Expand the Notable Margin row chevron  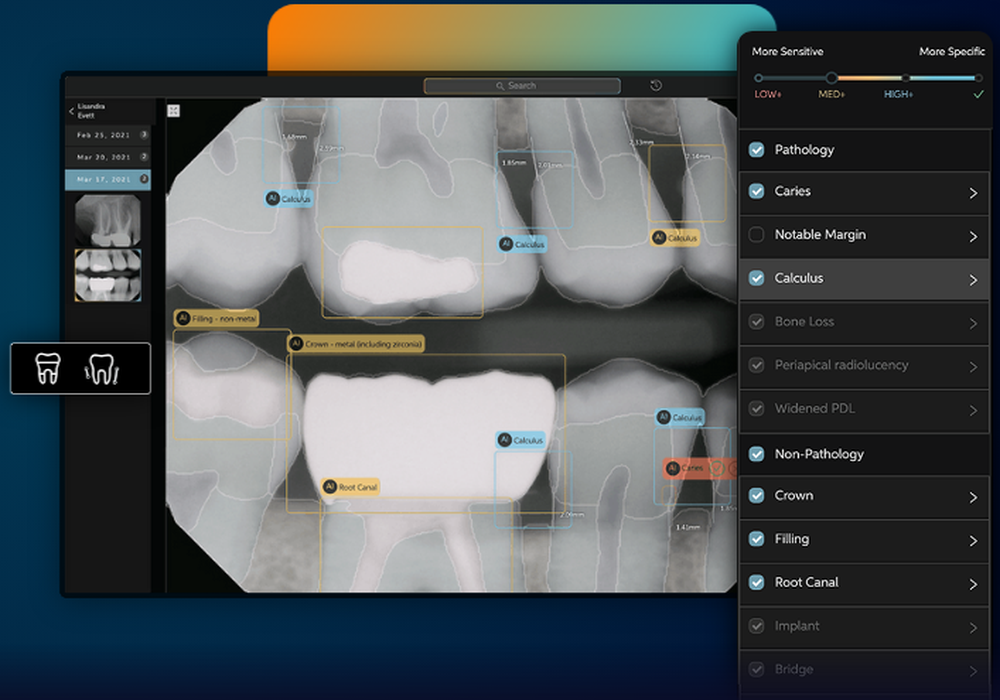(973, 237)
